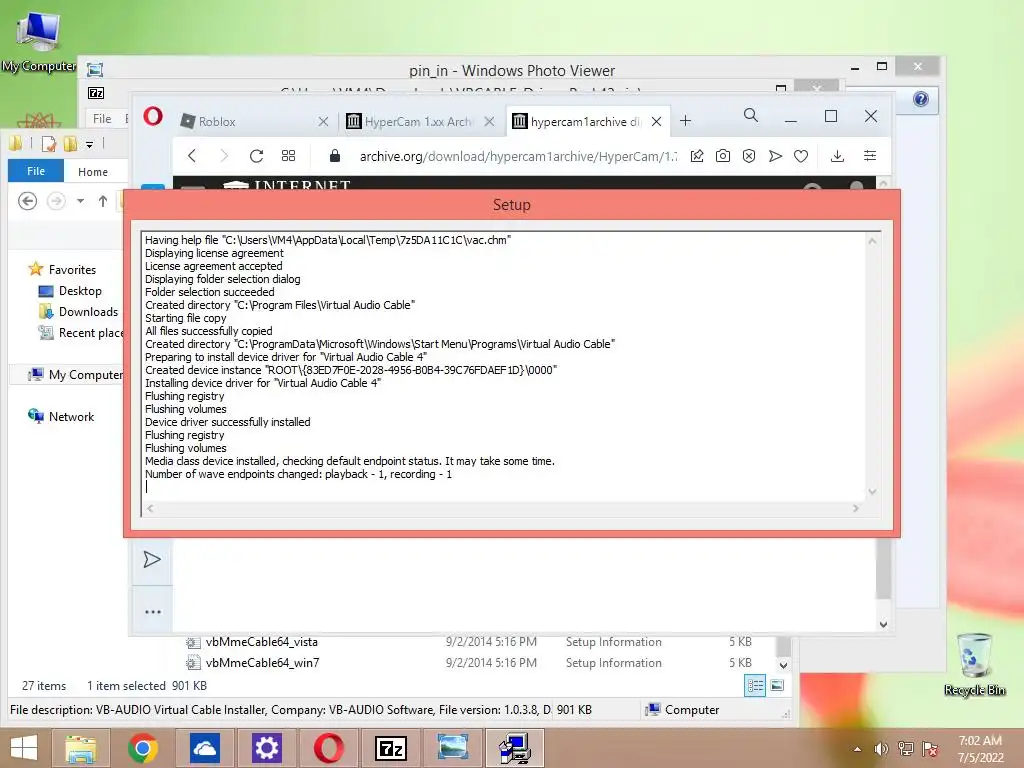Switch to Photo Viewer in taskbar
Screen dimensions: 1024x768
(x=453, y=748)
